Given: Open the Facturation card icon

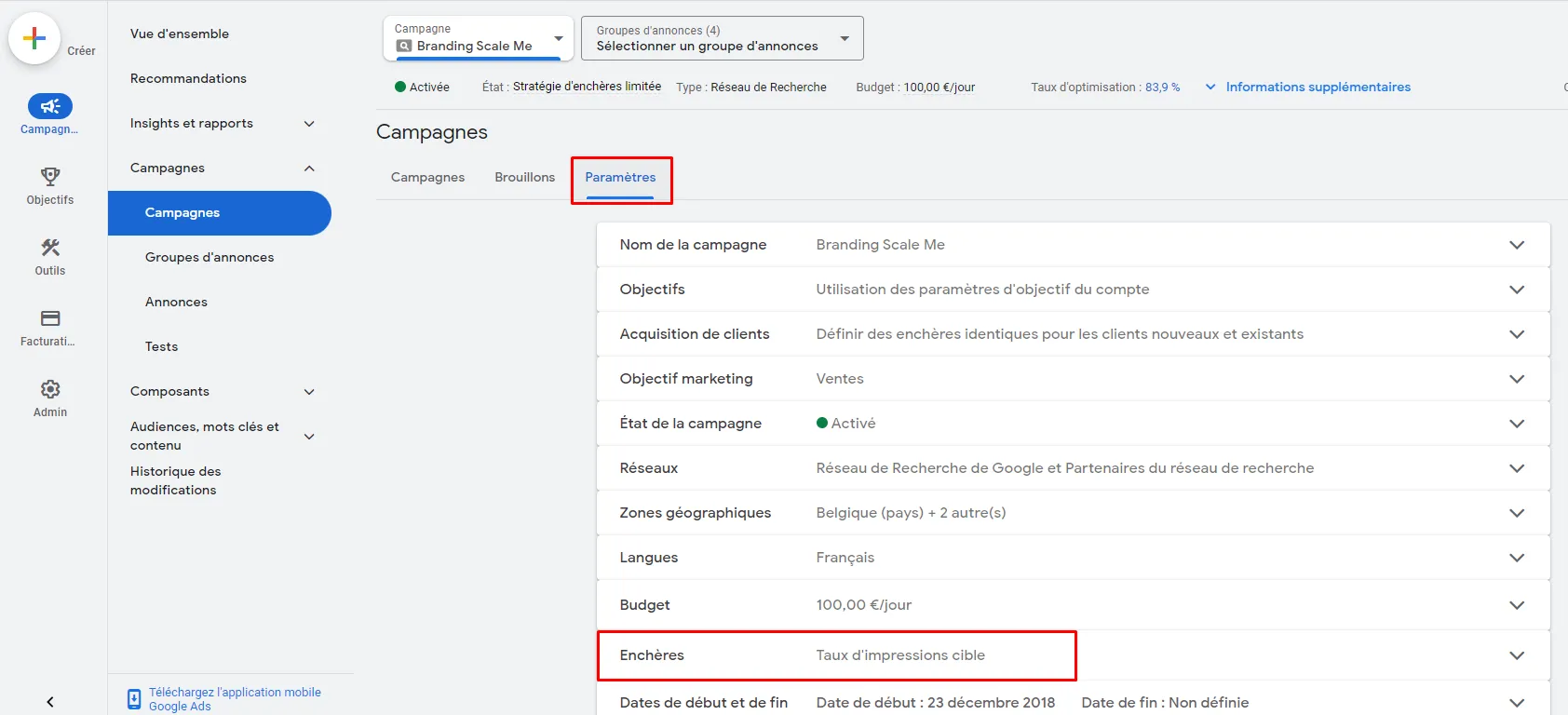Looking at the screenshot, I should pyautogui.click(x=50, y=317).
